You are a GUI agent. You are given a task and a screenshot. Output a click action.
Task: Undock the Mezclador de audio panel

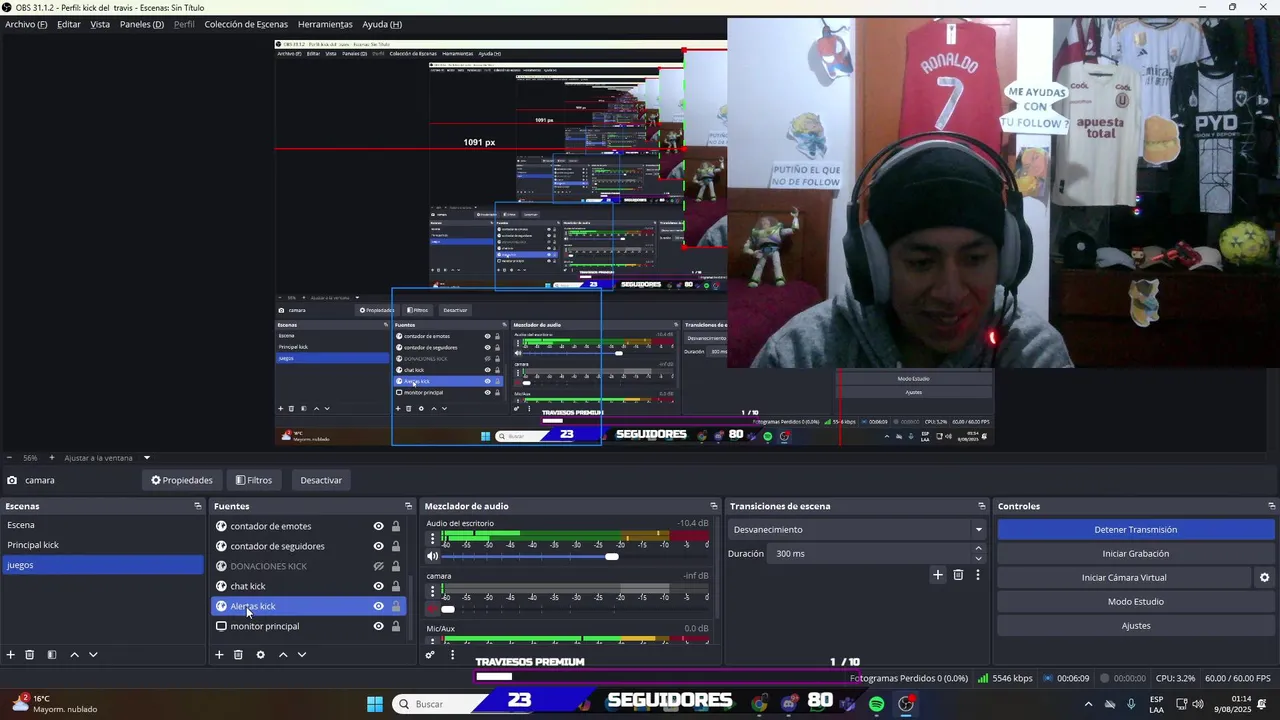[x=713, y=506]
